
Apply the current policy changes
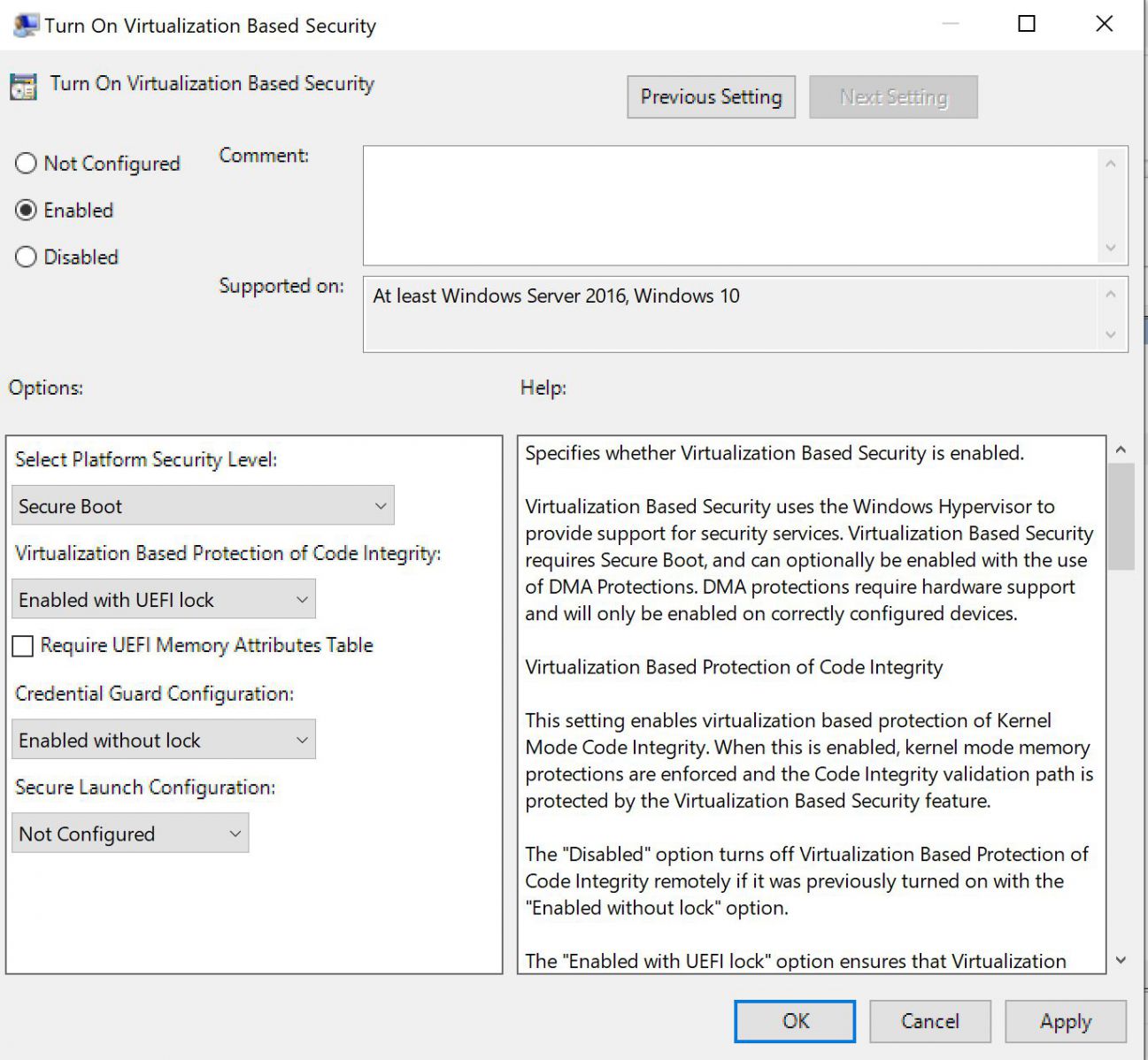(1066, 1021)
